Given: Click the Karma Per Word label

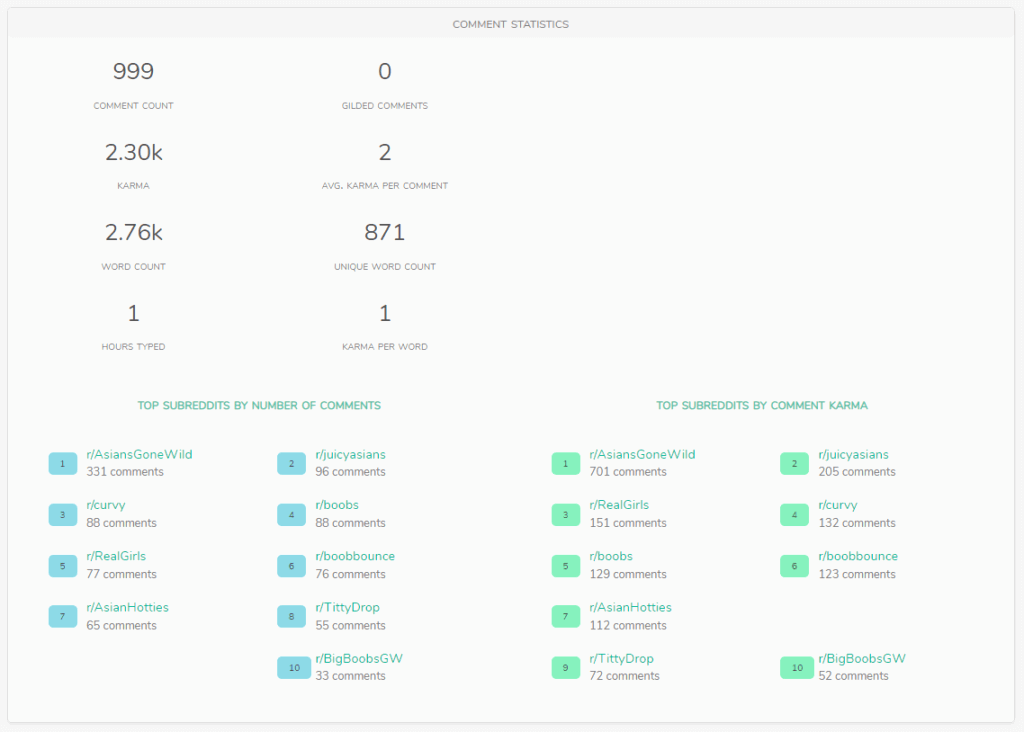Looking at the screenshot, I should point(385,347).
